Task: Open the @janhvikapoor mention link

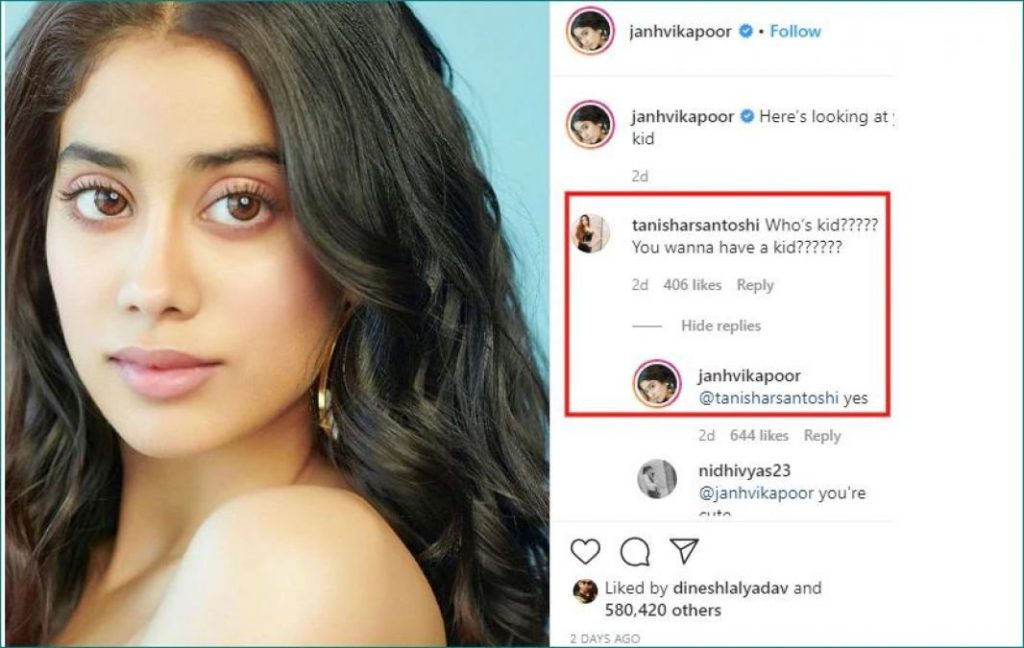Action: [756, 494]
